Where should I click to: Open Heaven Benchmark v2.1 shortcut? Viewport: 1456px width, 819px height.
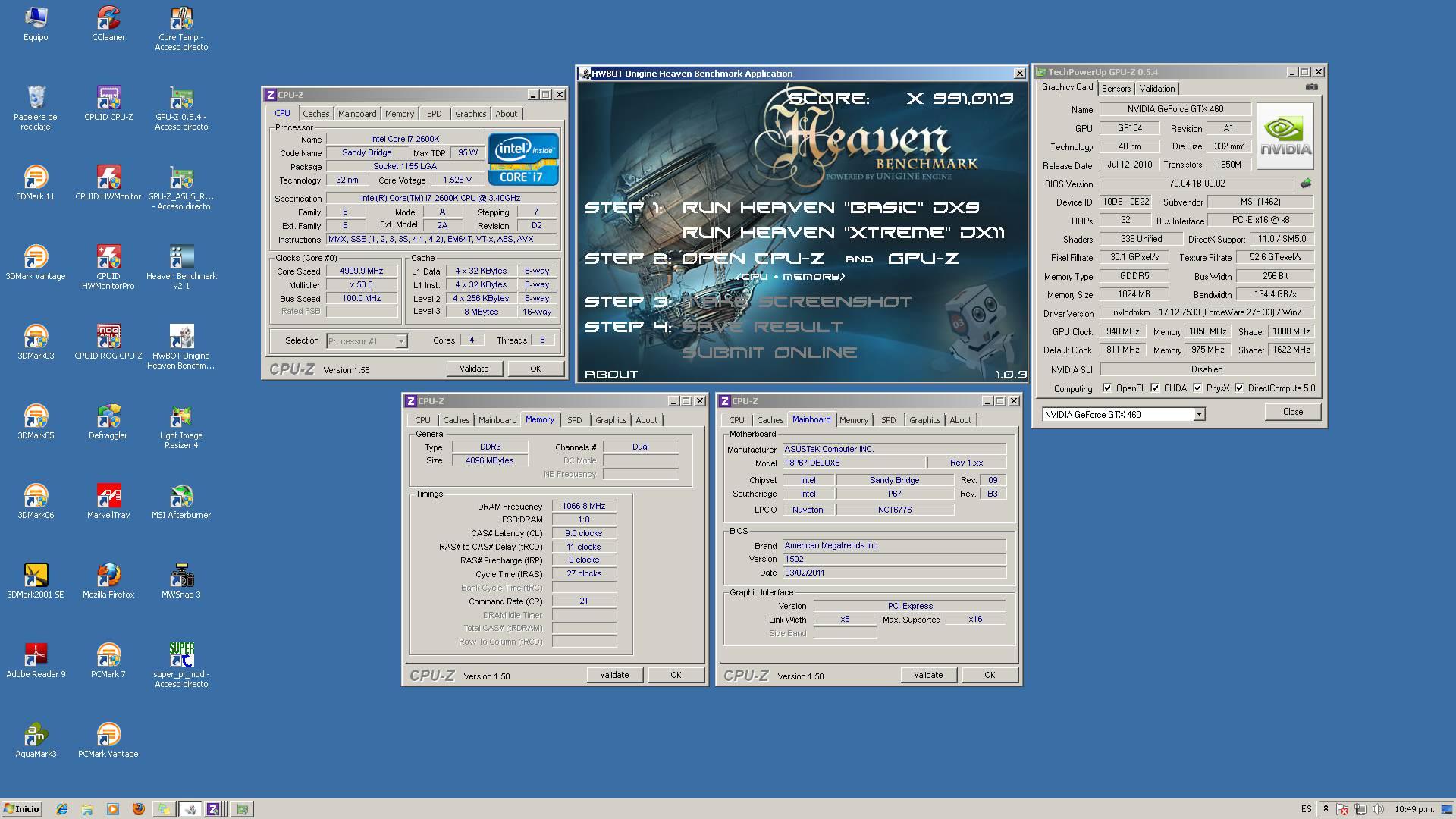181,267
